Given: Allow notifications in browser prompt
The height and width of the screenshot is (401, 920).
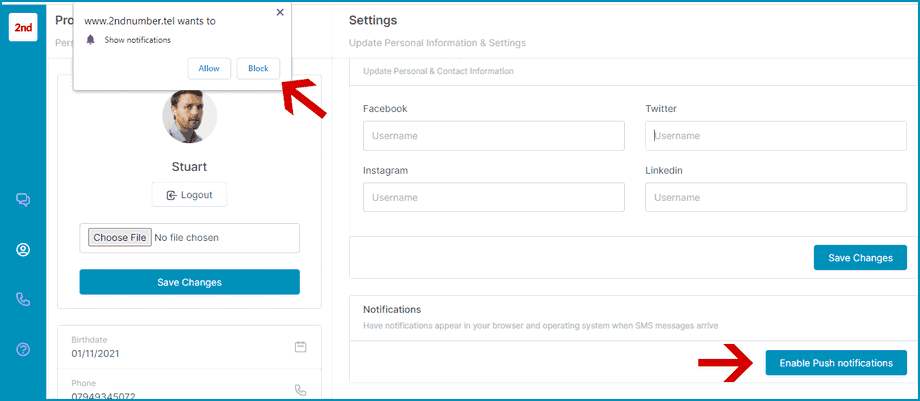Looking at the screenshot, I should (209, 68).
